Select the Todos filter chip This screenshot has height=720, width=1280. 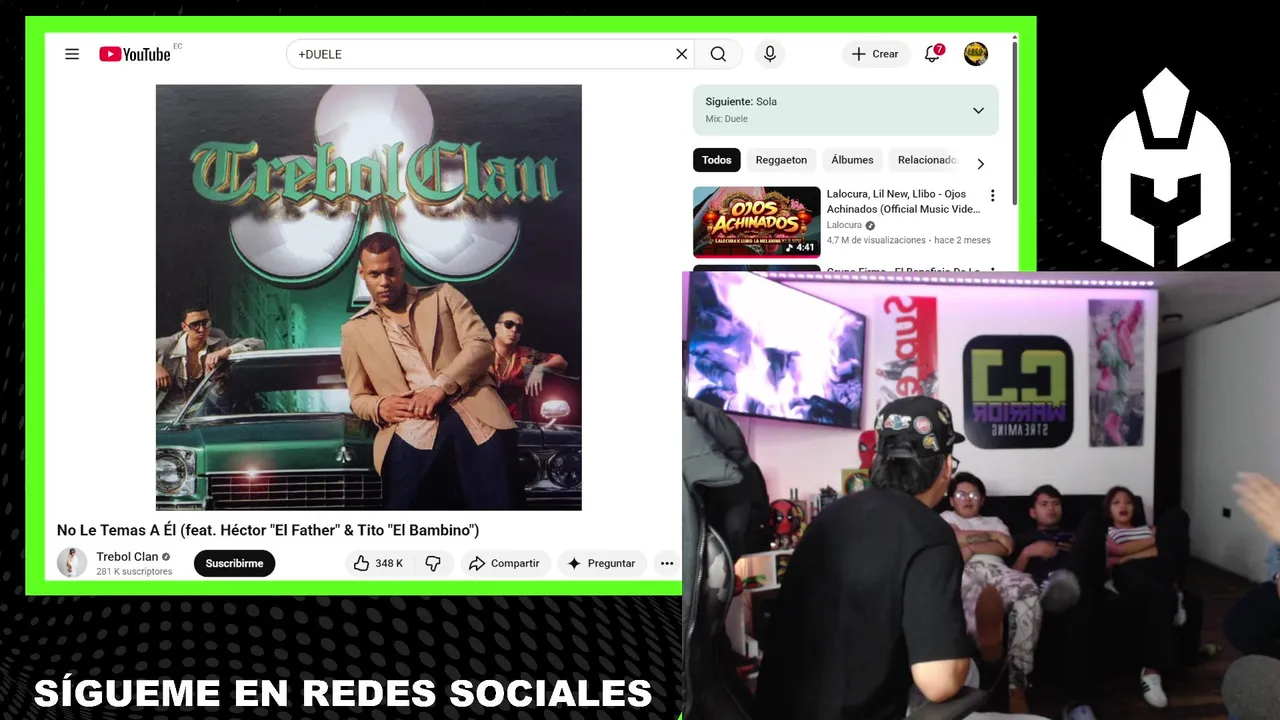pos(716,160)
